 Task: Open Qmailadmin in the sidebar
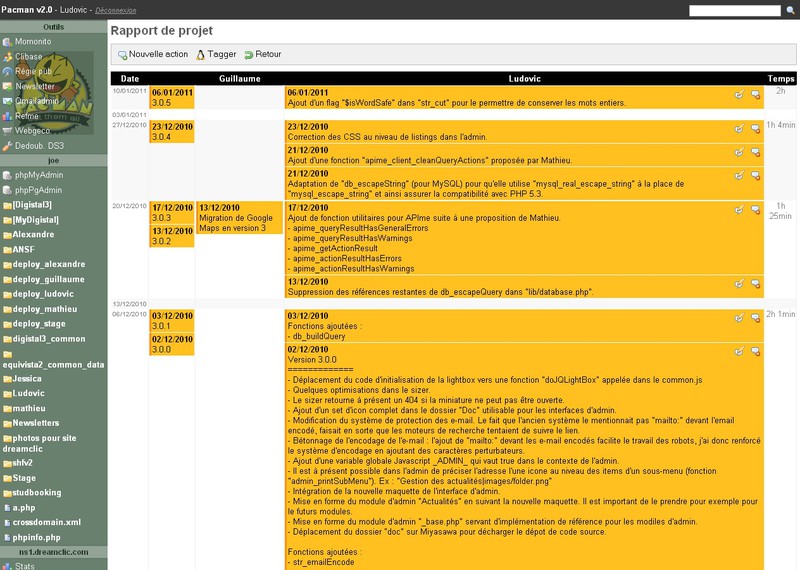click(x=37, y=101)
